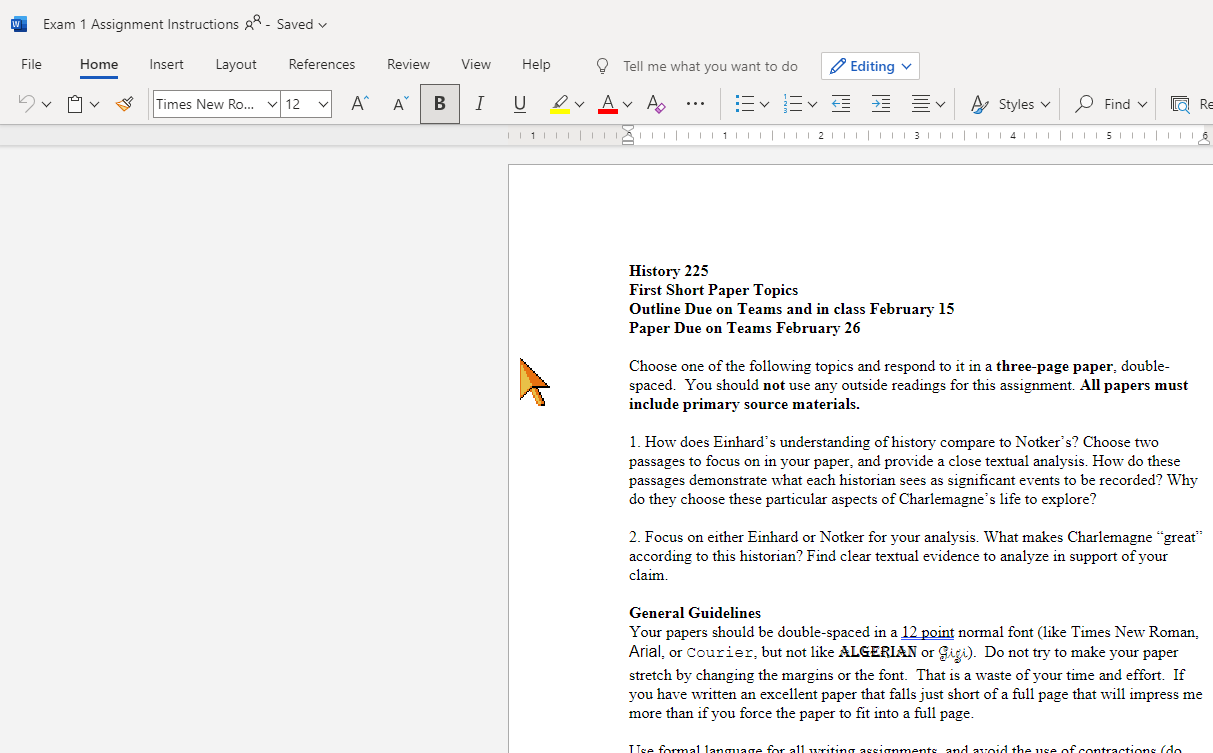Image resolution: width=1213 pixels, height=753 pixels.
Task: Switch to the Insert tab
Action: click(166, 64)
